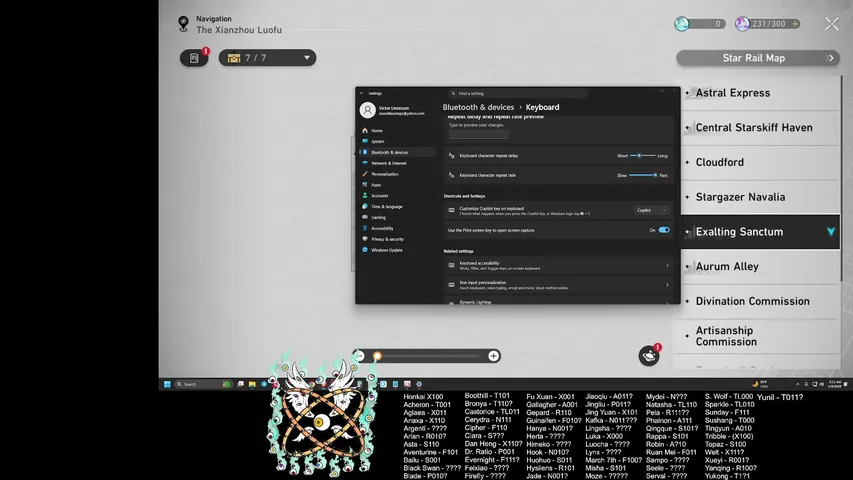Adjust keyboard character repeat delay slider
853x480 pixels.
click(642, 156)
